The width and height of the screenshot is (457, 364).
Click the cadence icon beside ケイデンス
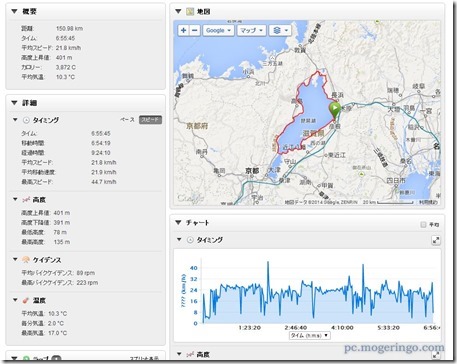[26, 260]
